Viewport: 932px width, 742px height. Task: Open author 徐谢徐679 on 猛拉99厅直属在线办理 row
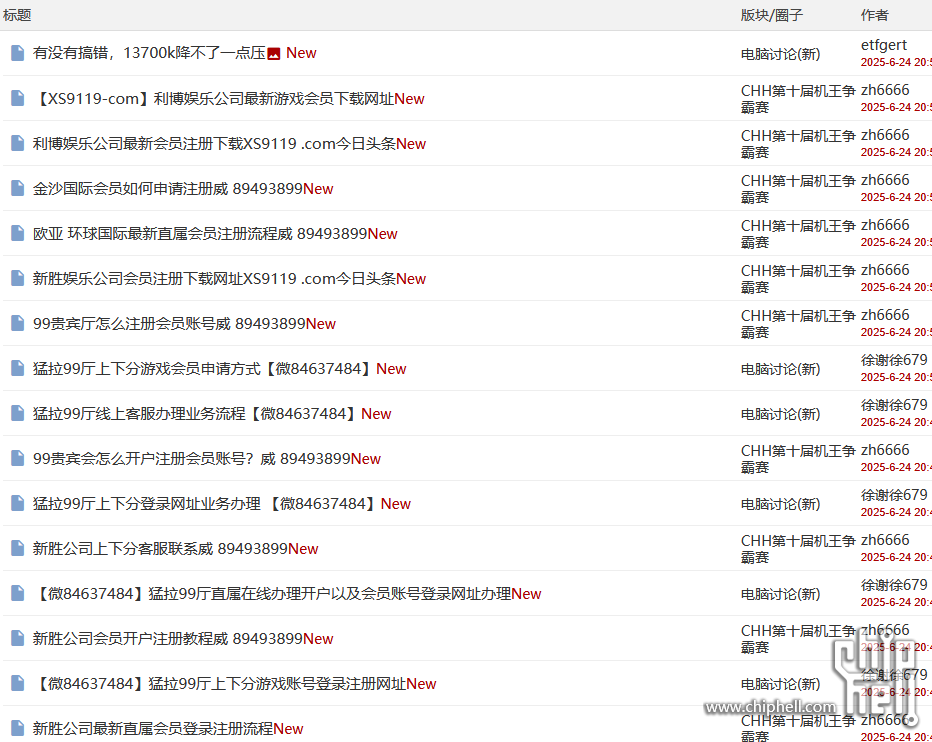894,585
